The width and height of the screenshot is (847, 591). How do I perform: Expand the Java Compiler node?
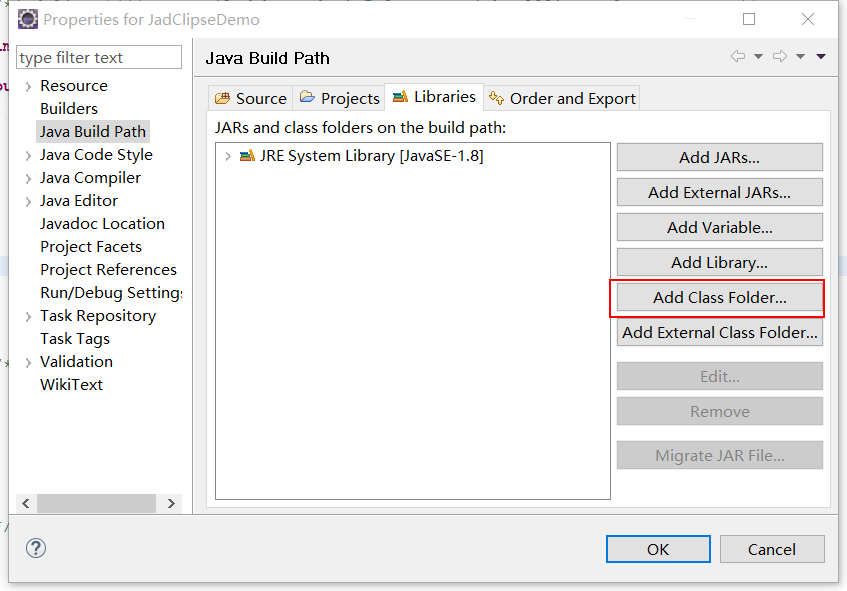(28, 178)
